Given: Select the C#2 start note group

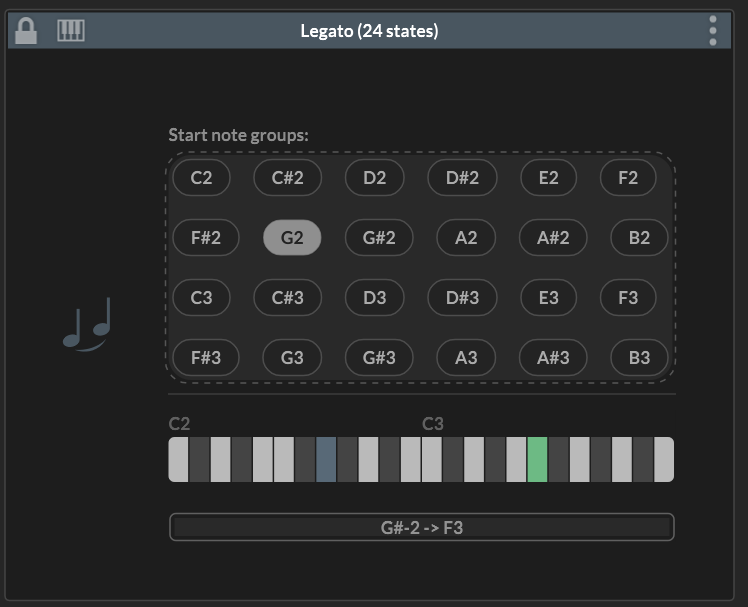Looking at the screenshot, I should pos(288,178).
